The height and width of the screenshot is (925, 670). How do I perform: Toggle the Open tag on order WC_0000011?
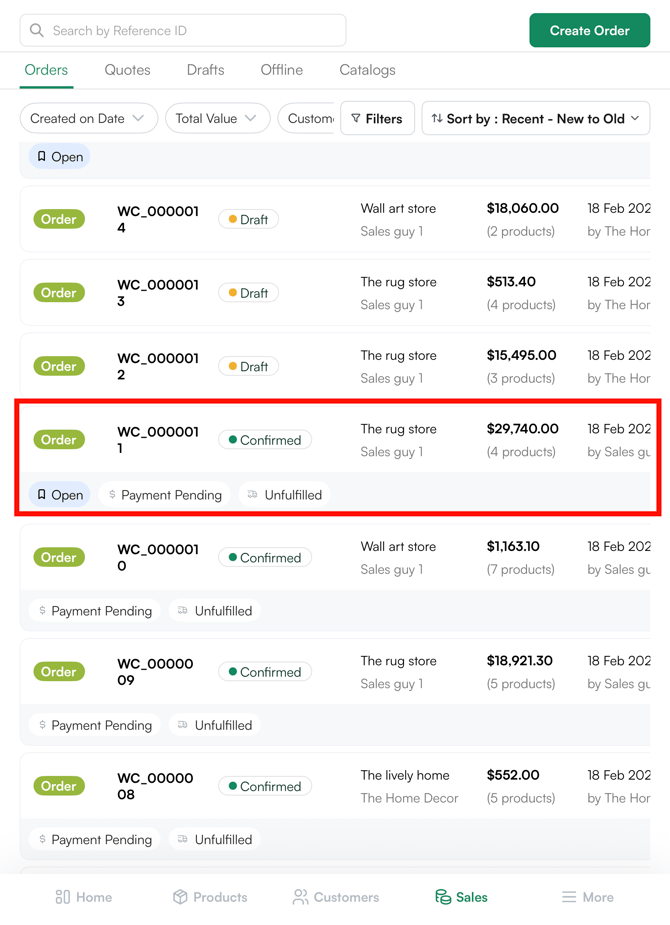[x=58, y=494]
